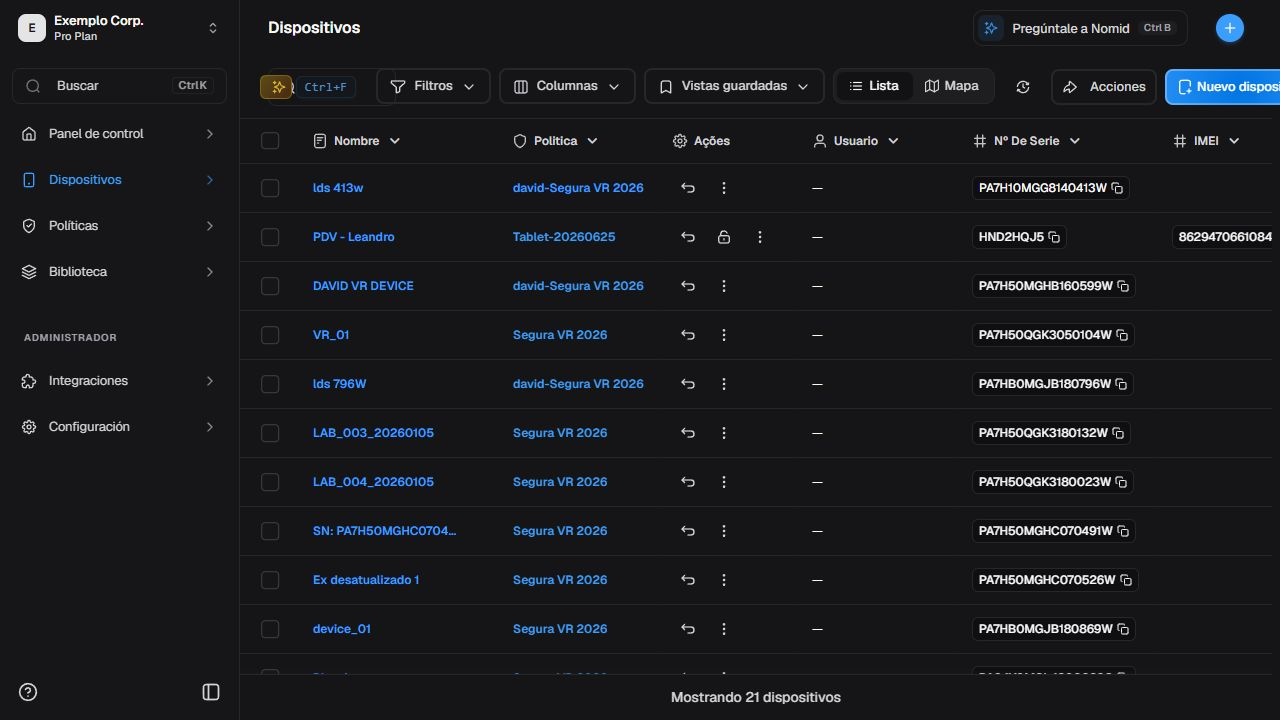Click the Buscar search field

(x=119, y=86)
